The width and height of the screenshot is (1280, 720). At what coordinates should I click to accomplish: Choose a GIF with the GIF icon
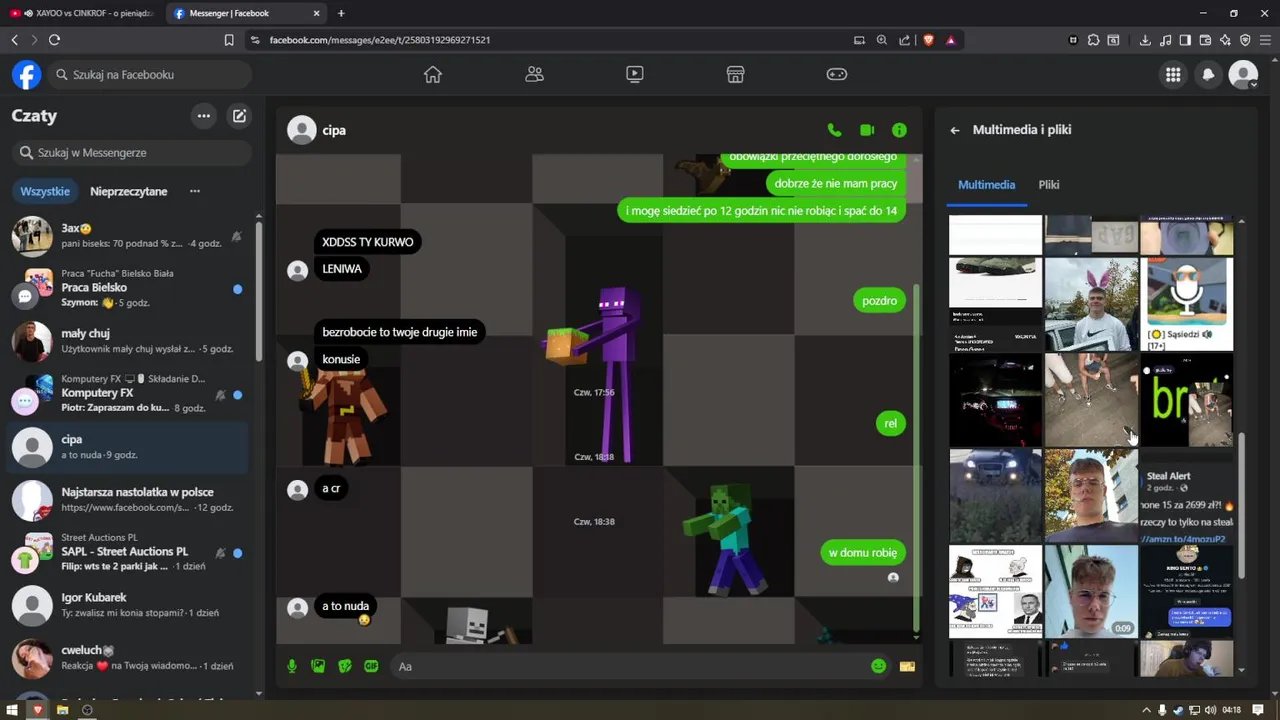pos(371,666)
